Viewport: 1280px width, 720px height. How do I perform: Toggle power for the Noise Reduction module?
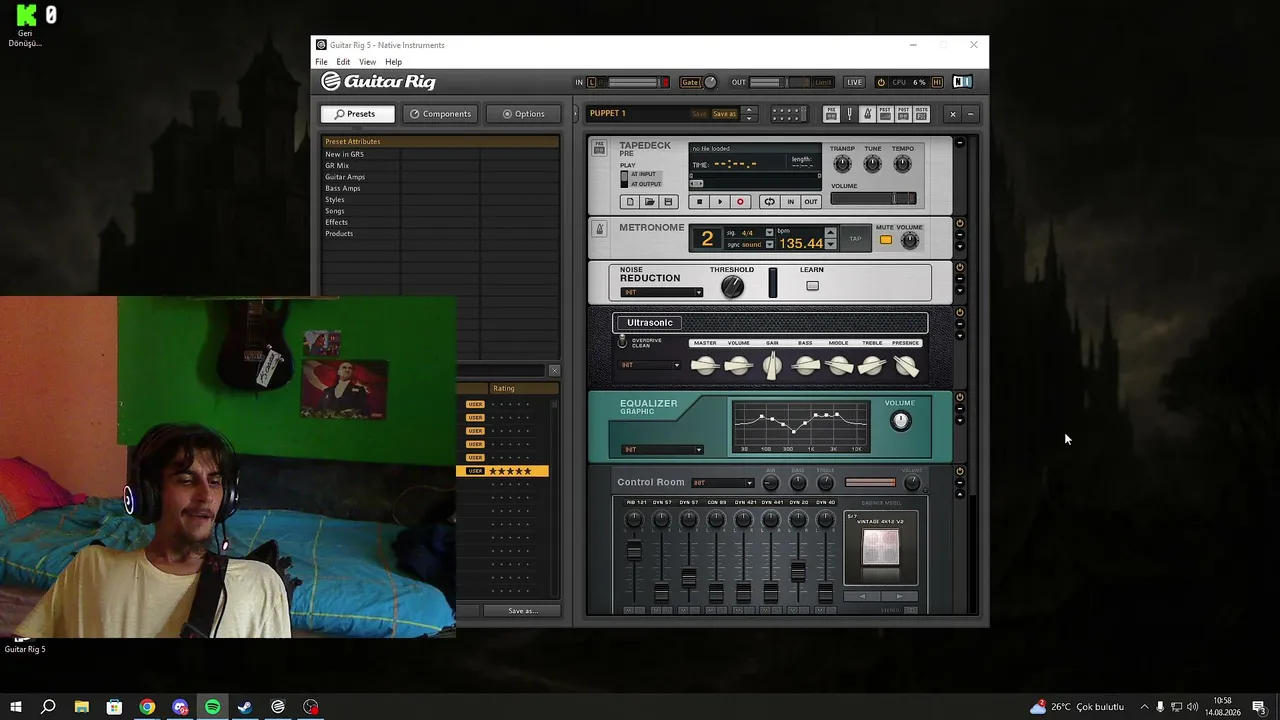coord(960,267)
